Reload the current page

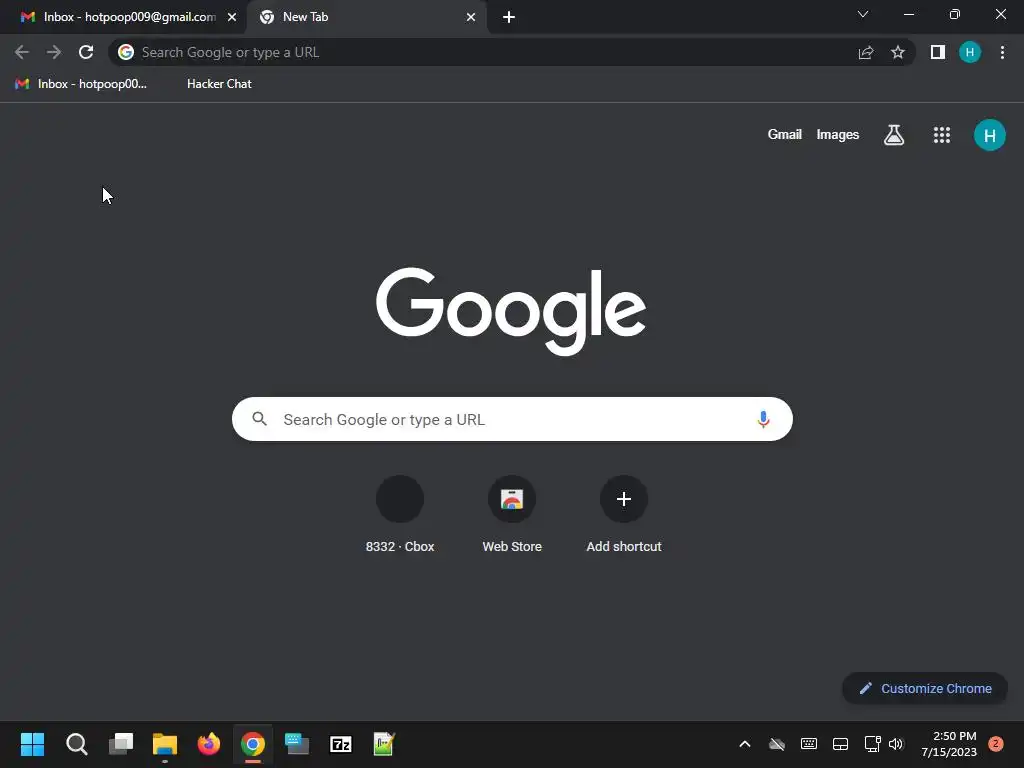86,52
